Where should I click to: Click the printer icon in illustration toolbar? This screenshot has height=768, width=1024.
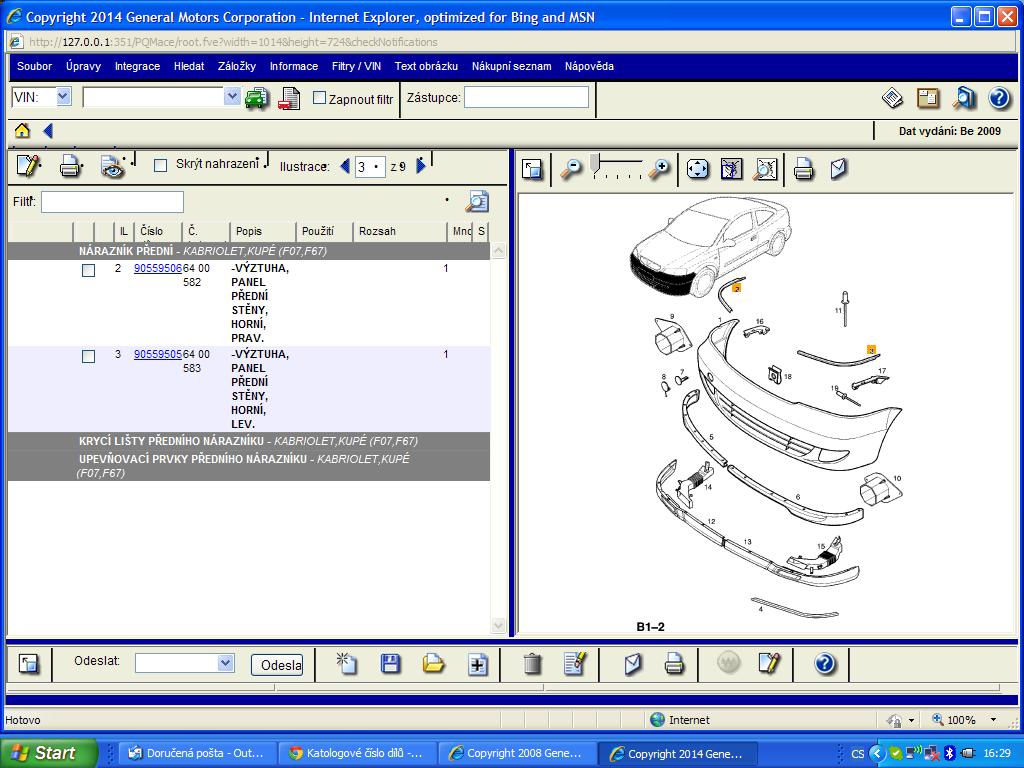pyautogui.click(x=803, y=169)
